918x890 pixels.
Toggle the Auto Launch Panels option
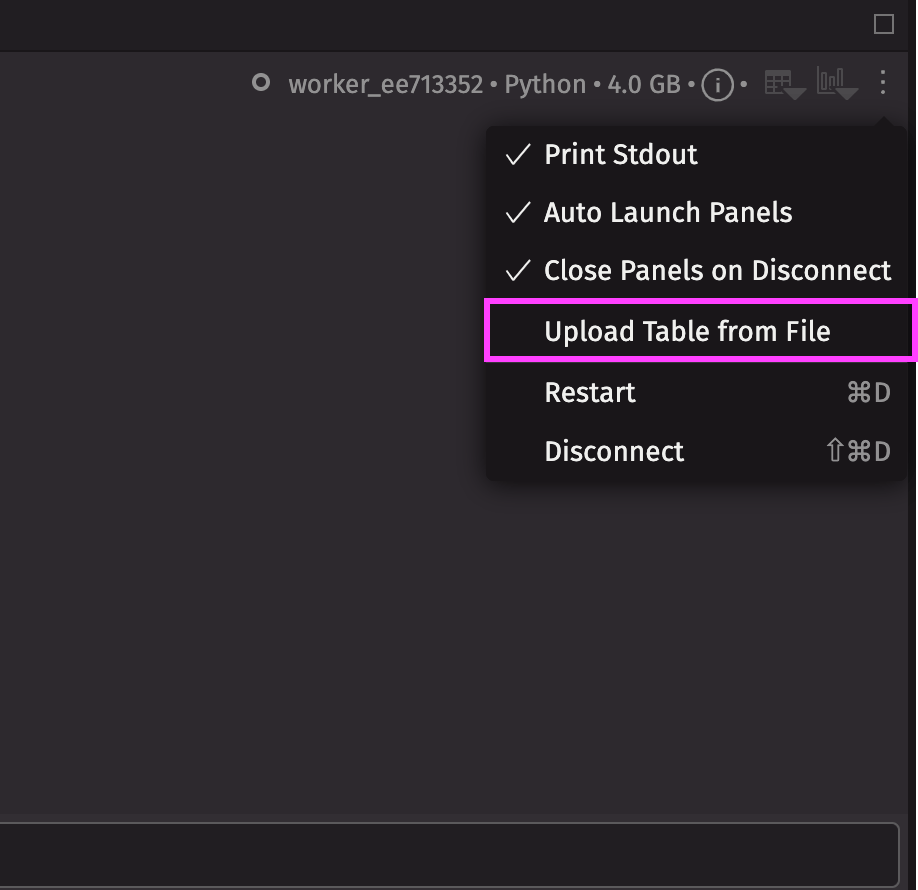(x=667, y=213)
